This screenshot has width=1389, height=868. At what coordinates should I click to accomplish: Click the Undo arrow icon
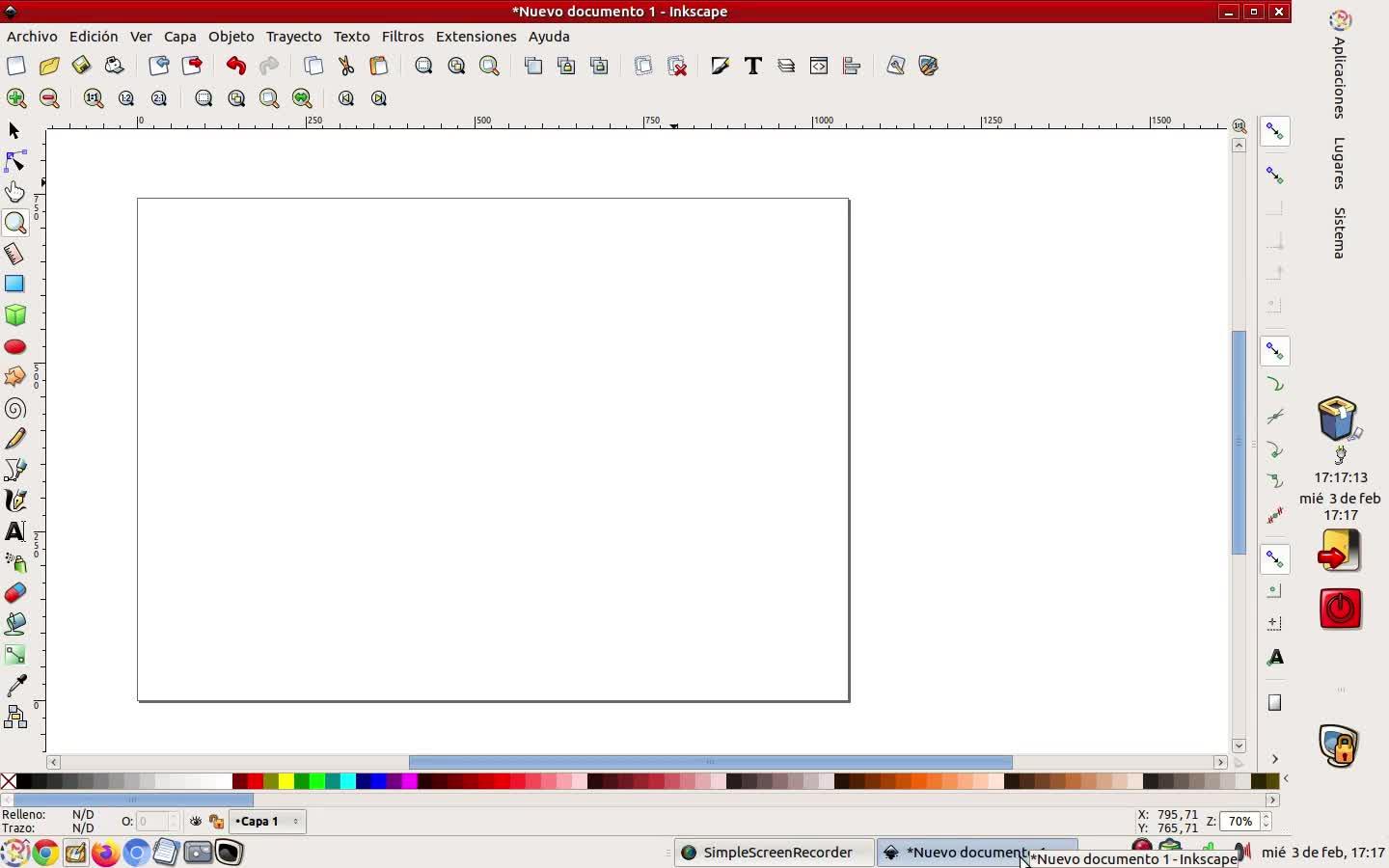tap(235, 66)
